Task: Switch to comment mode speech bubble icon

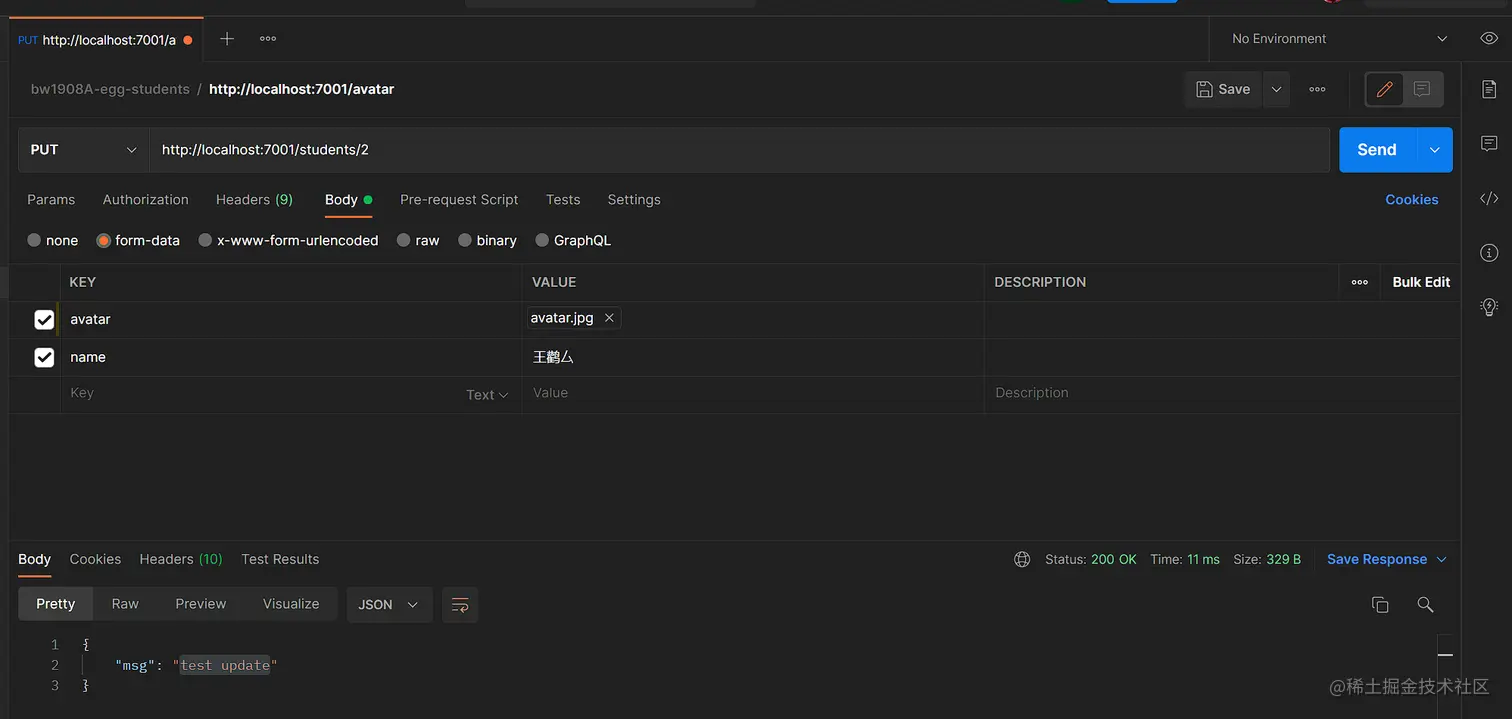Action: [x=1422, y=90]
